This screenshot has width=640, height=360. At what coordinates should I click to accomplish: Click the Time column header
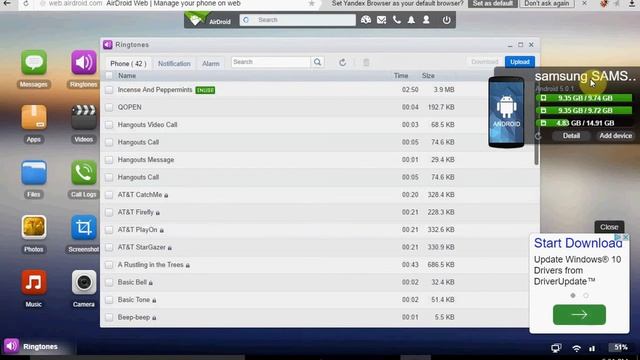[401, 76]
